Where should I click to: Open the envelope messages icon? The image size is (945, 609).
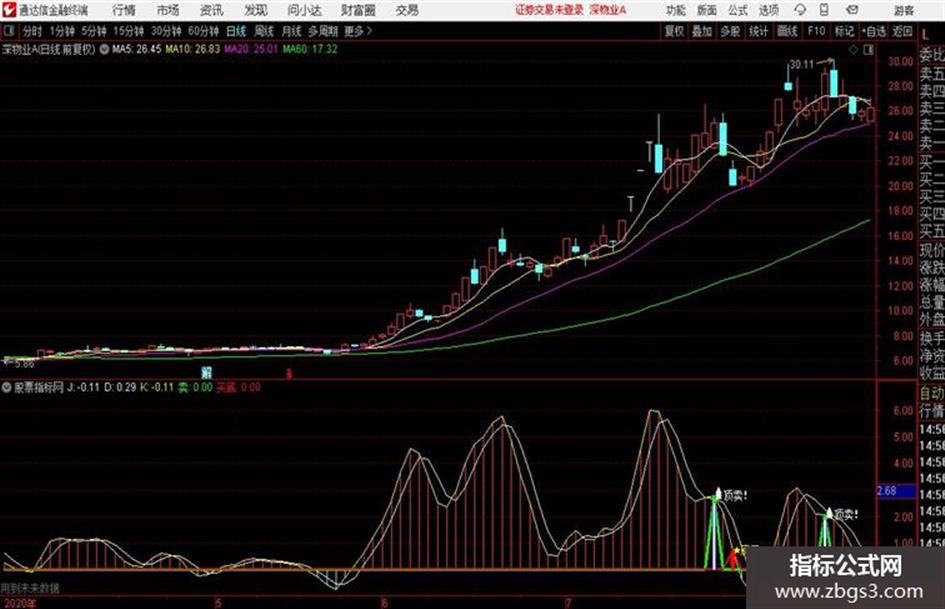coord(852,10)
